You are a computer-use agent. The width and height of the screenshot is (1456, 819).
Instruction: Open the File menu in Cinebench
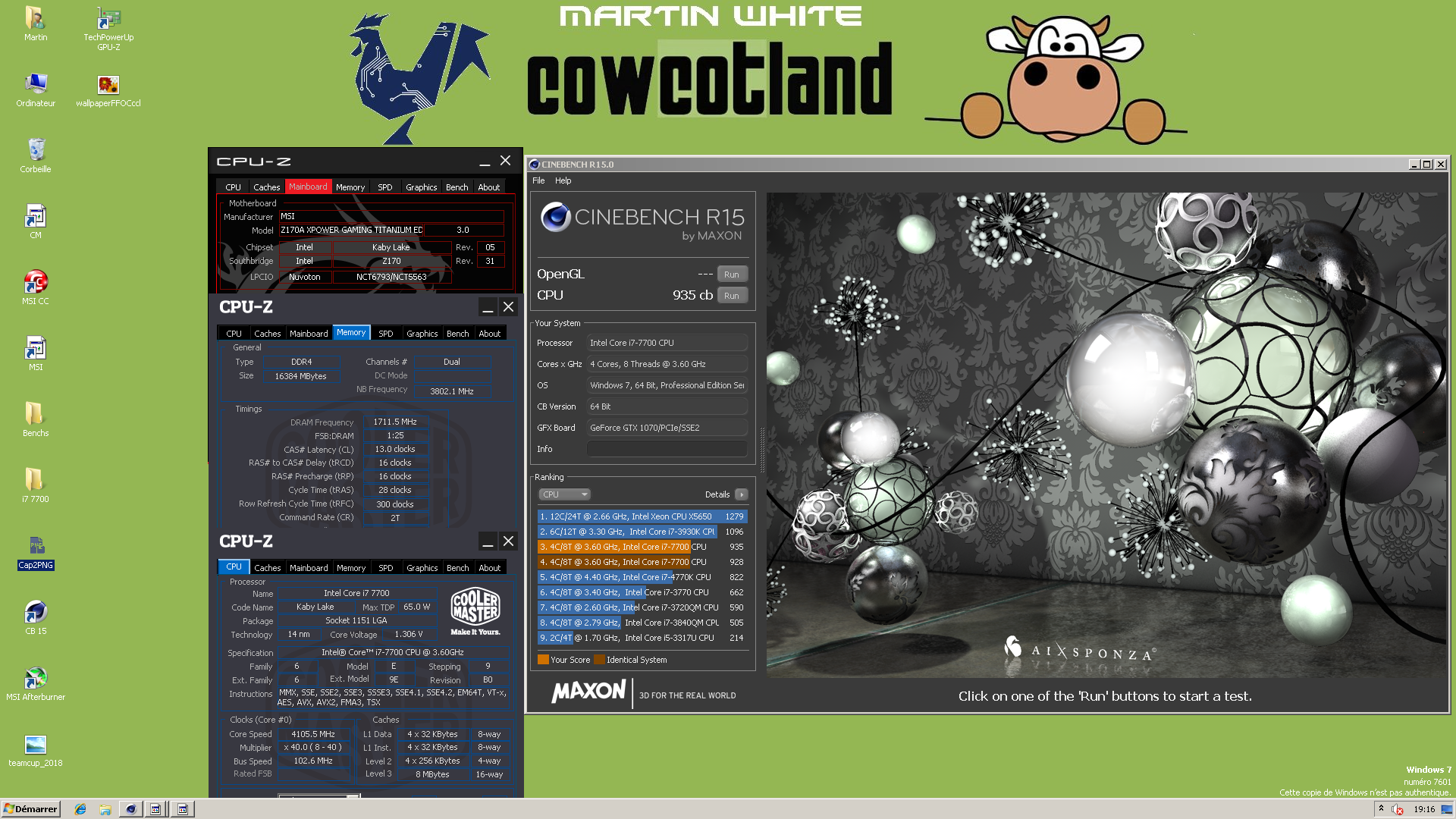(538, 180)
